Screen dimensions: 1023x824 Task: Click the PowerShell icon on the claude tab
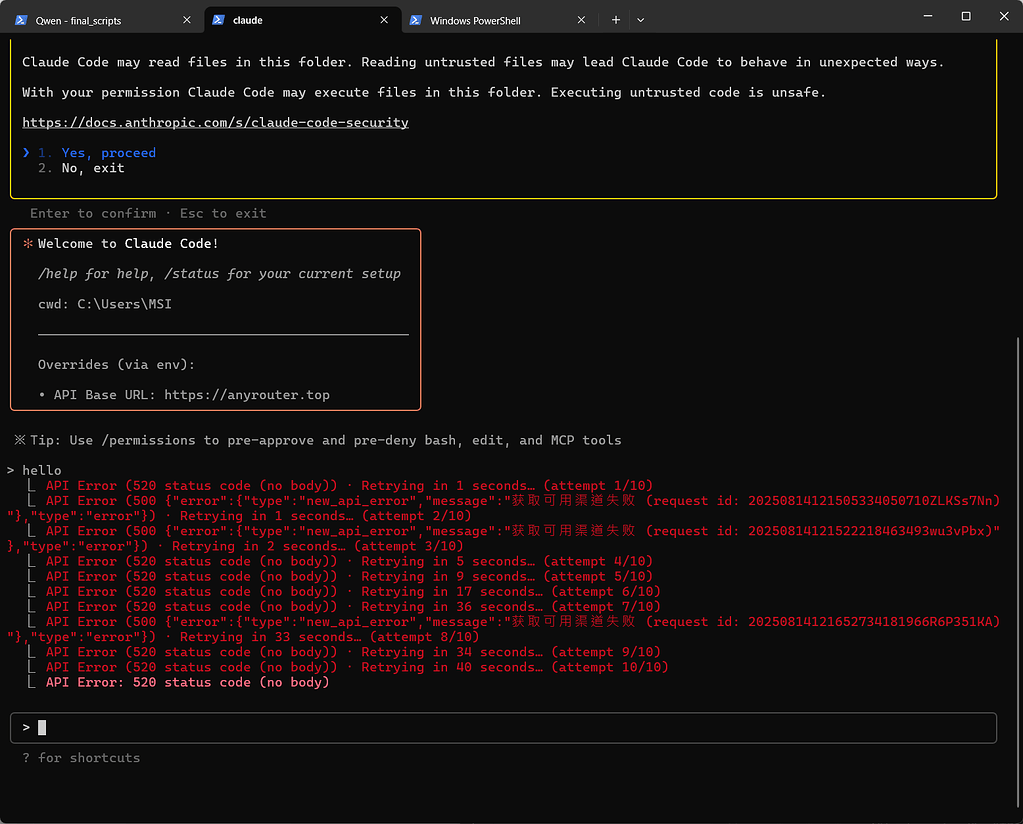(x=219, y=20)
